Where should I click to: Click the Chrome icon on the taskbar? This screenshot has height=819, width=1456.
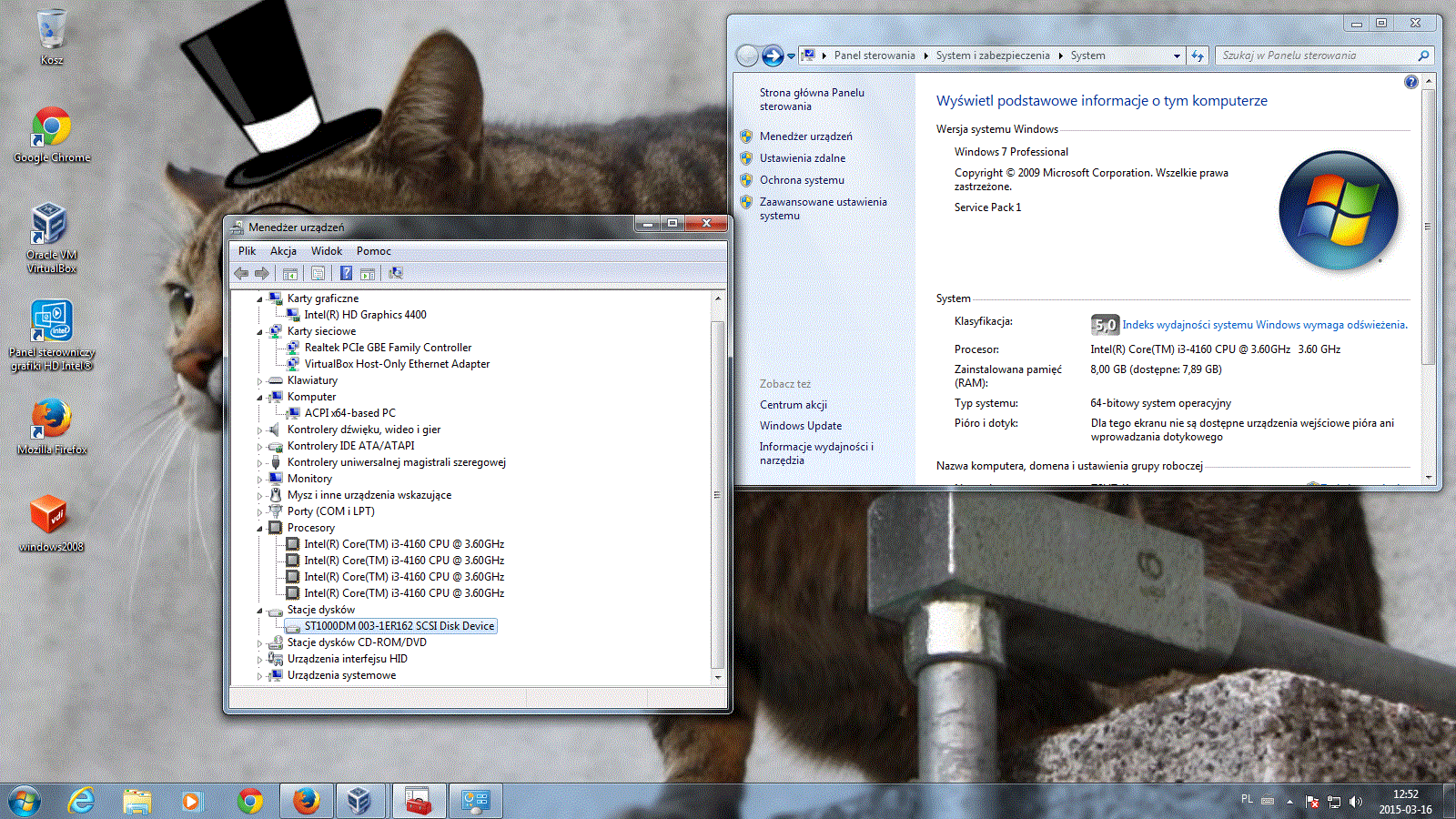(250, 801)
